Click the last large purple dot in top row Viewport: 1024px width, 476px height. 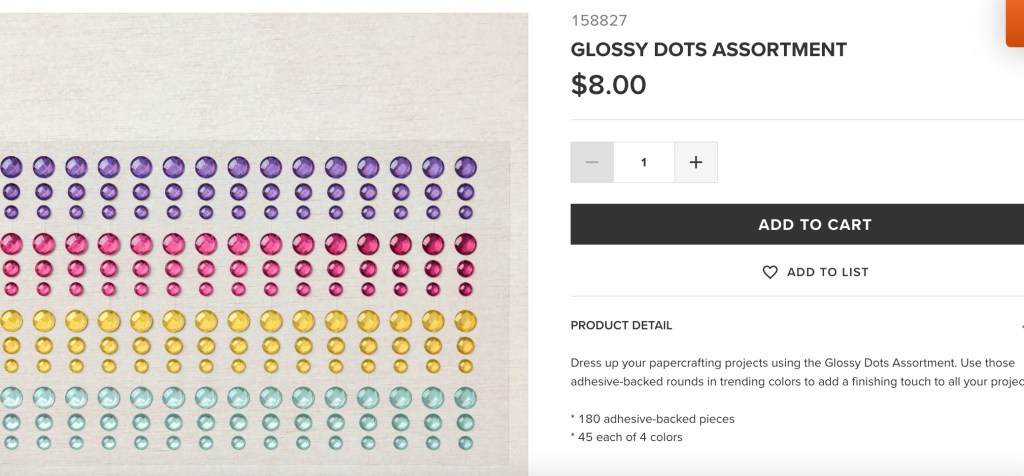(x=465, y=167)
